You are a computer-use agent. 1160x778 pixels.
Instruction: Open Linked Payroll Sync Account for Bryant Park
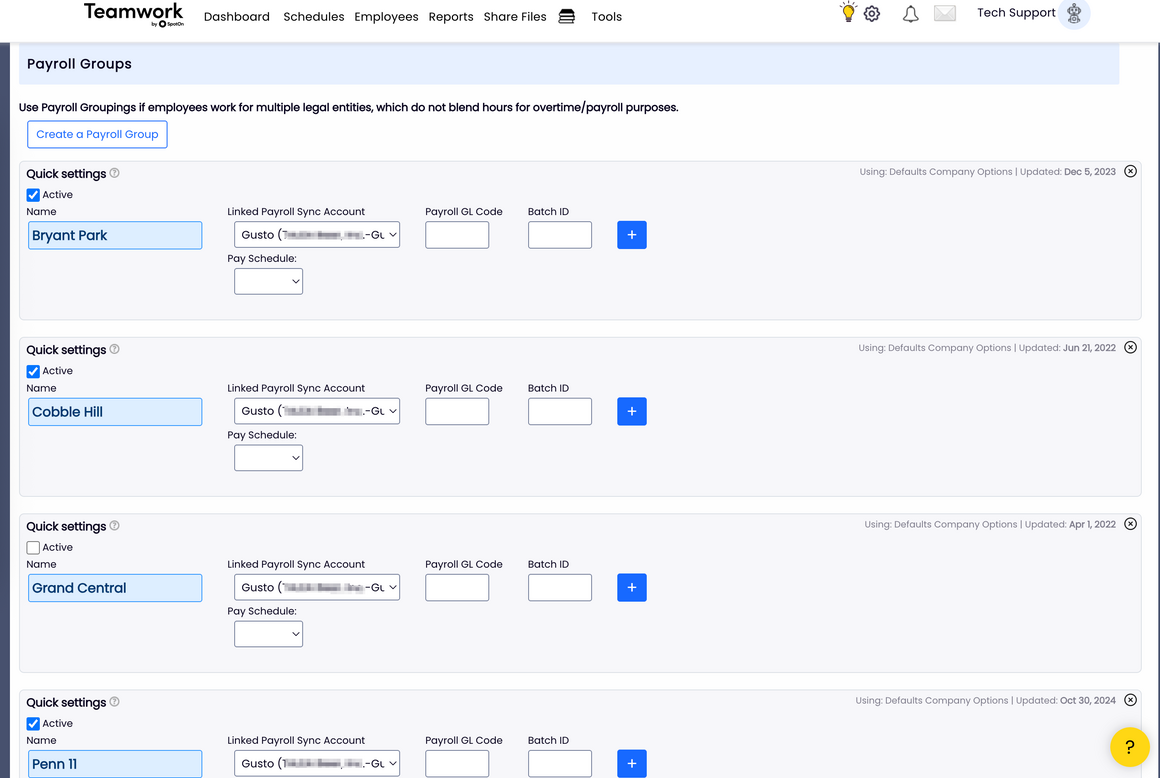coord(317,234)
